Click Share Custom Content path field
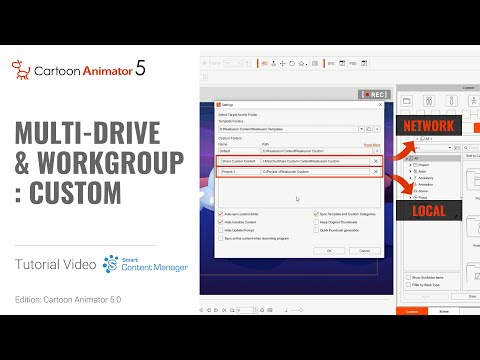The height and width of the screenshot is (360, 480). coord(316,161)
